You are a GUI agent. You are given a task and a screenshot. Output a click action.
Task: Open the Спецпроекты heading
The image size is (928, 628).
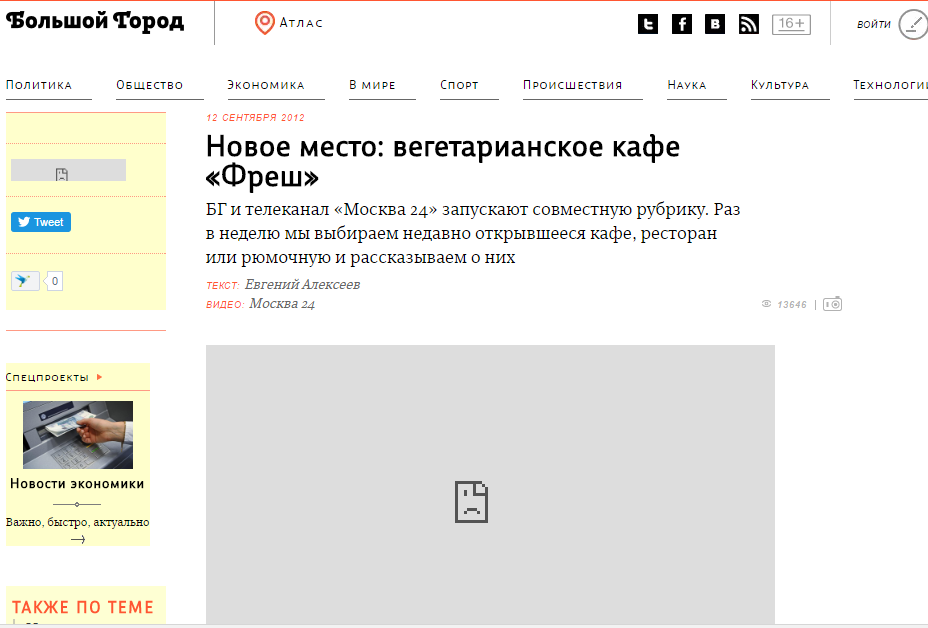[x=47, y=377]
